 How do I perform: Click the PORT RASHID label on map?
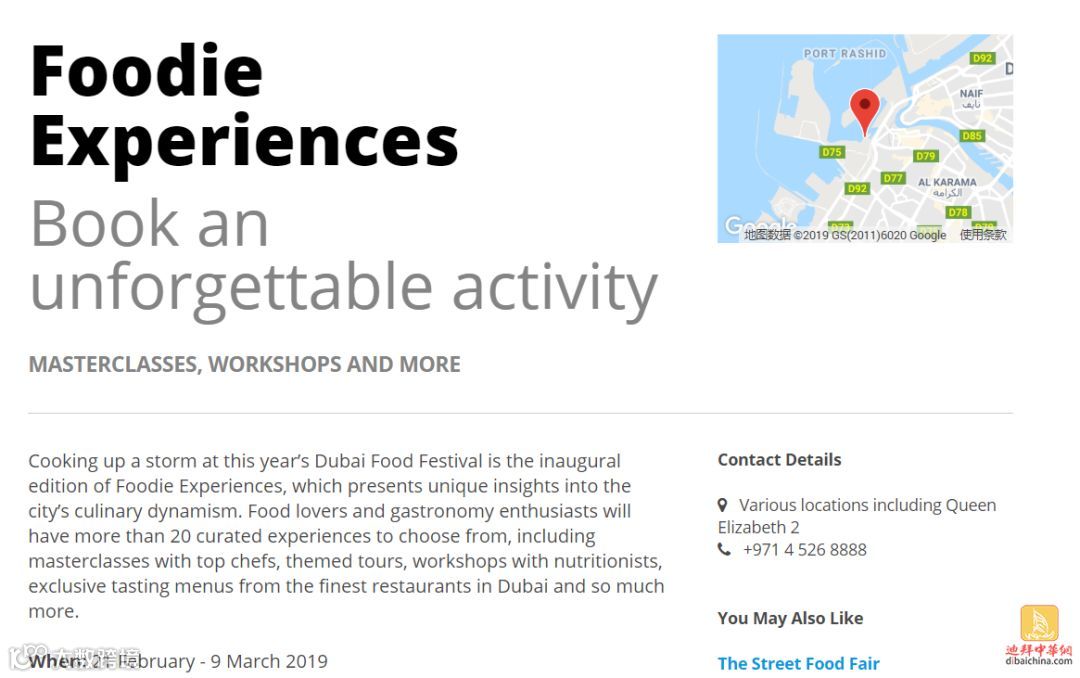click(x=845, y=53)
